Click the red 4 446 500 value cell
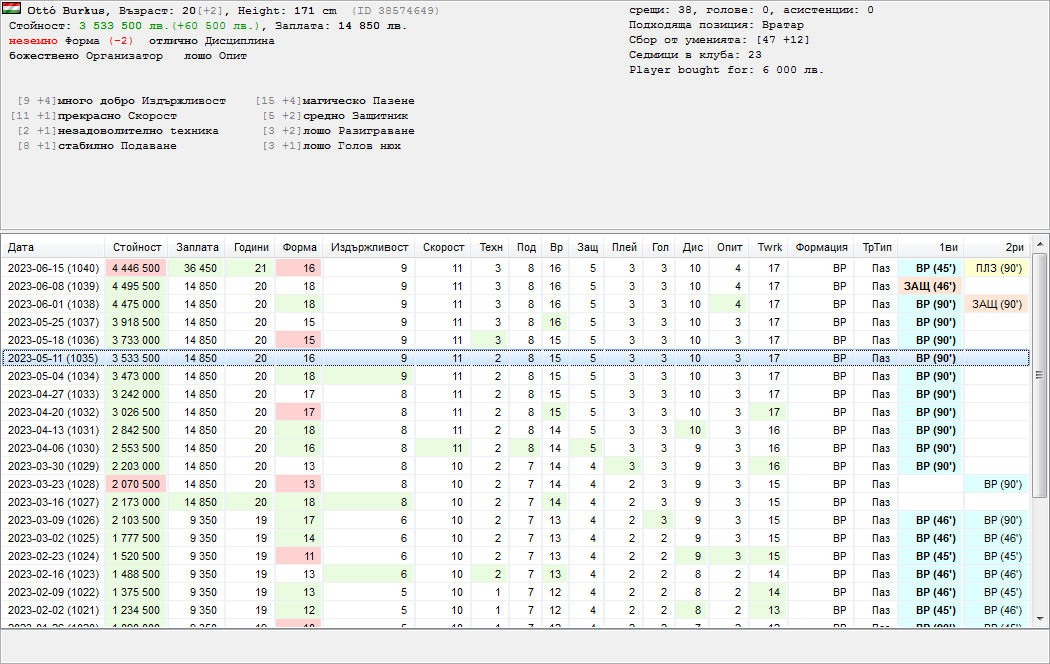The width and height of the screenshot is (1050, 664). pyautogui.click(x=137, y=268)
